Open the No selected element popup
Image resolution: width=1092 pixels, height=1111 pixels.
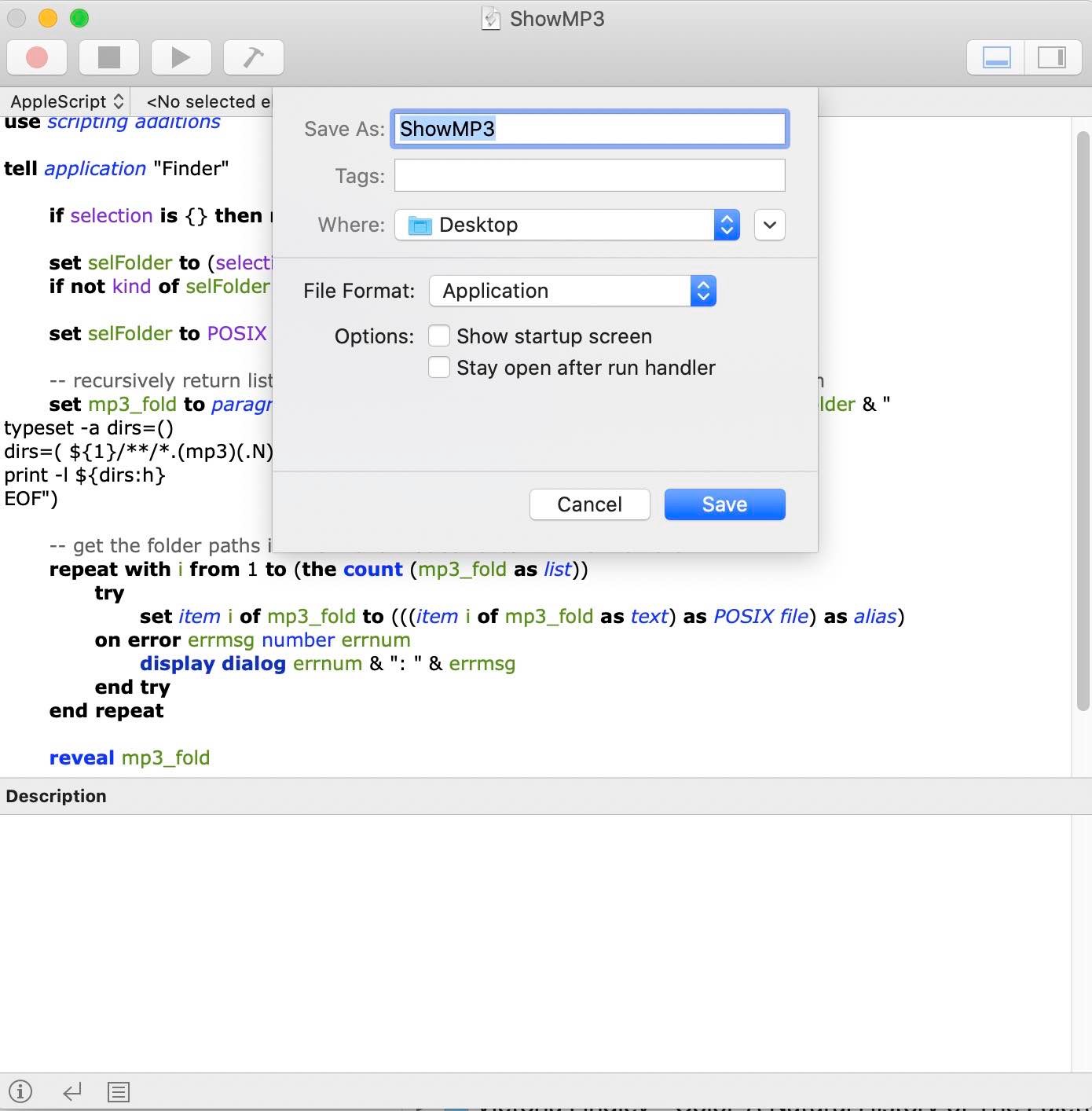point(208,102)
